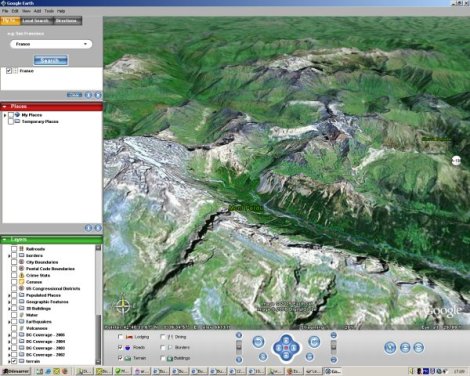Check the My Places checkbox

11,115
